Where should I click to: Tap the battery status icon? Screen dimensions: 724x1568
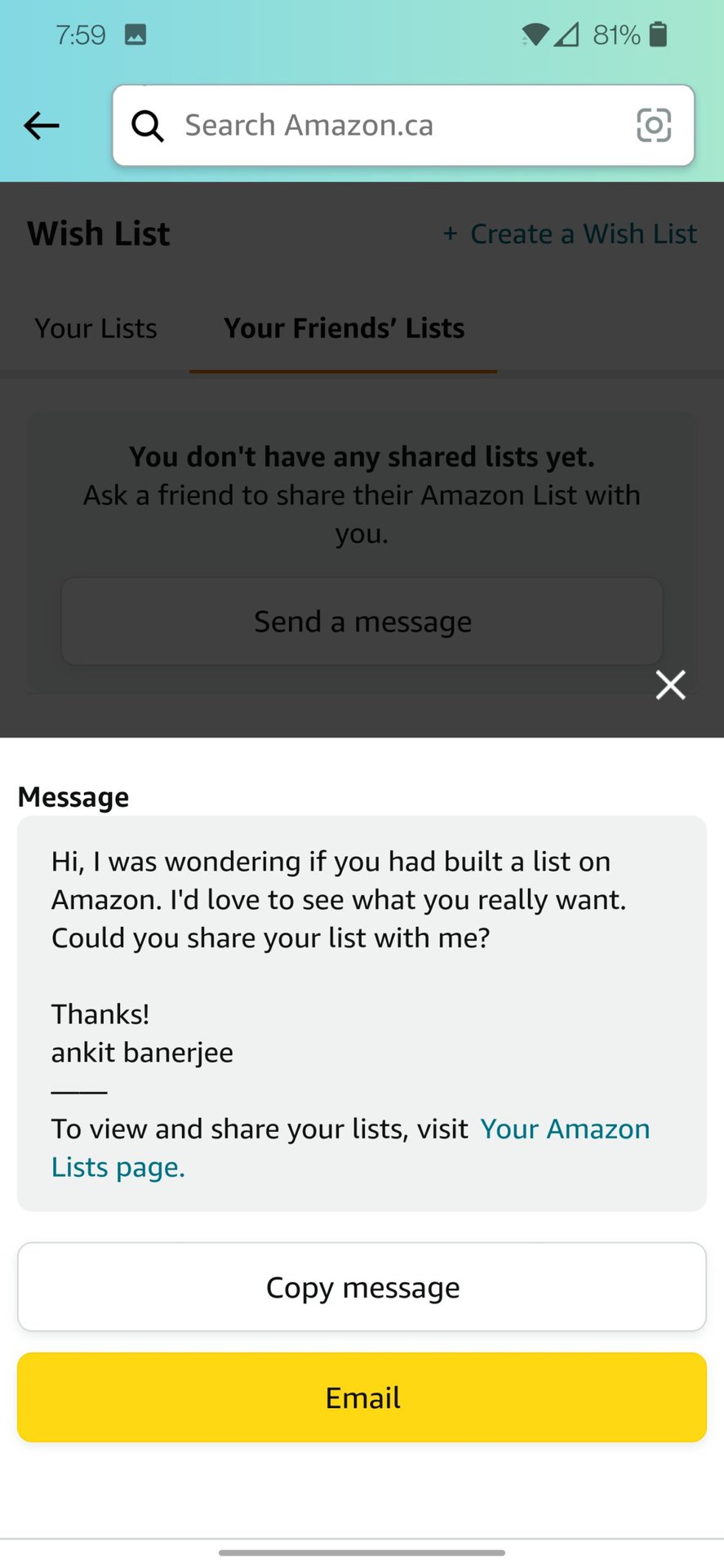click(658, 34)
